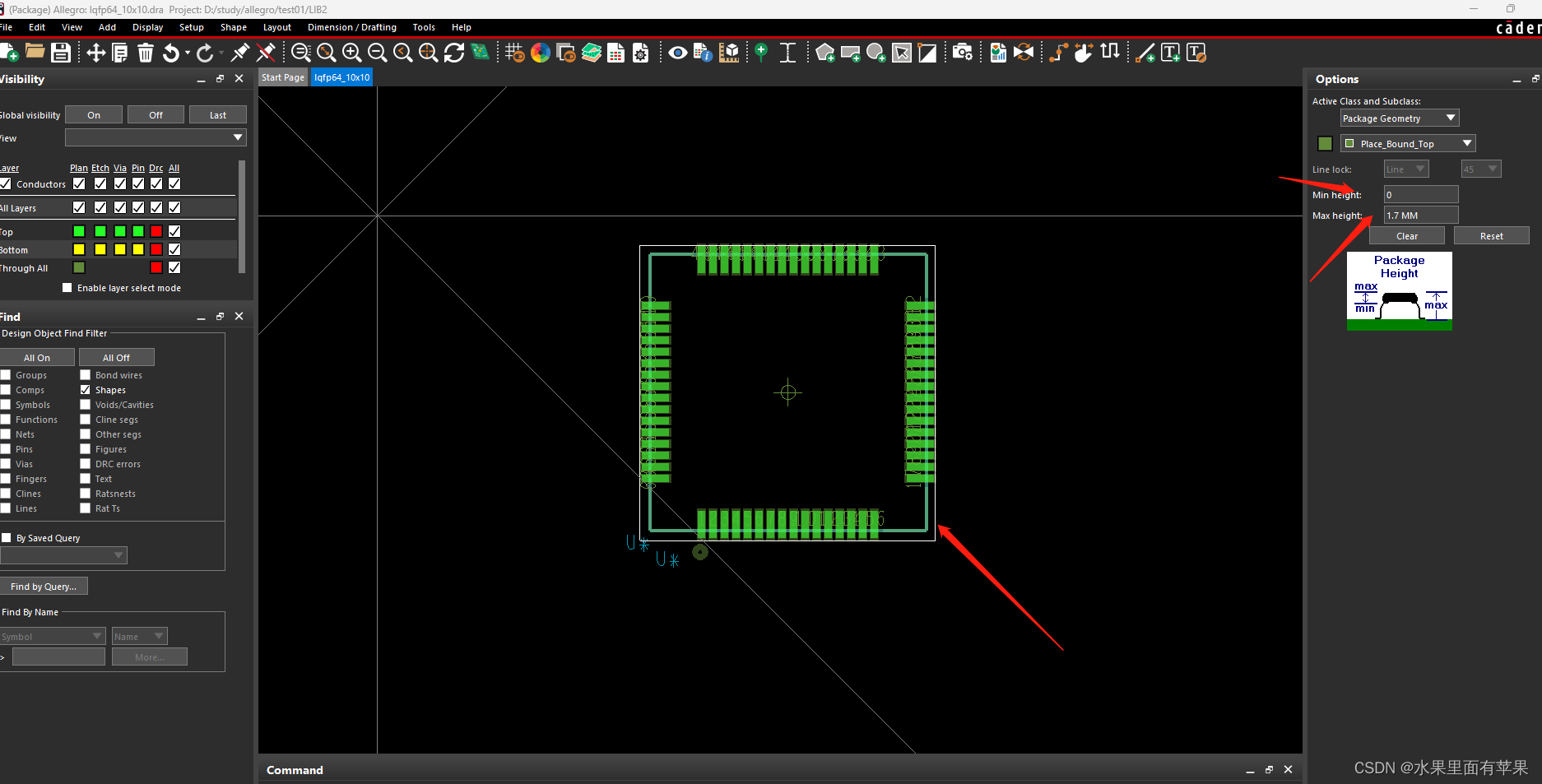This screenshot has width=1542, height=784.
Task: Click the Add Pin icon
Action: point(761,53)
